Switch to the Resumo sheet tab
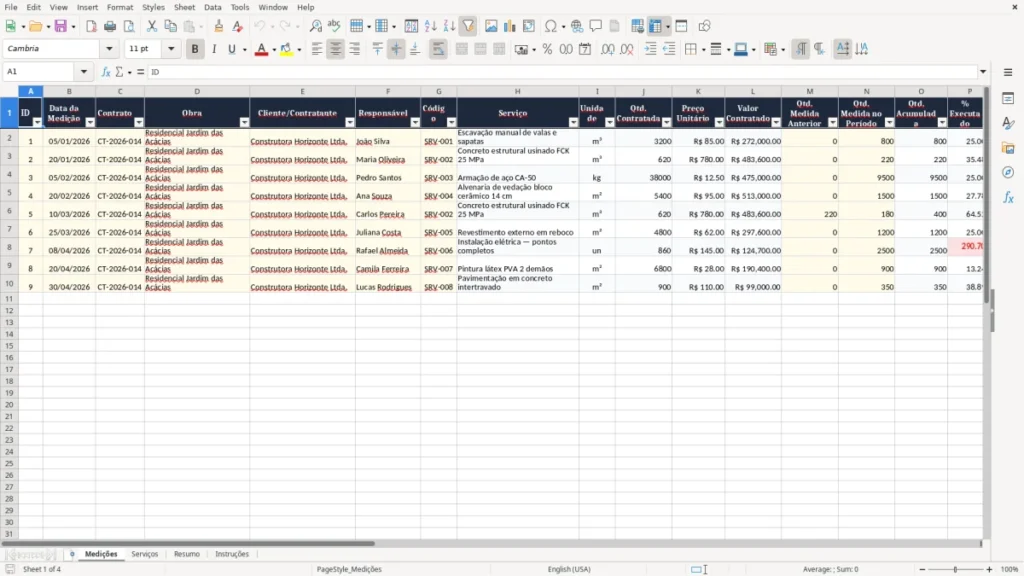 coord(187,554)
